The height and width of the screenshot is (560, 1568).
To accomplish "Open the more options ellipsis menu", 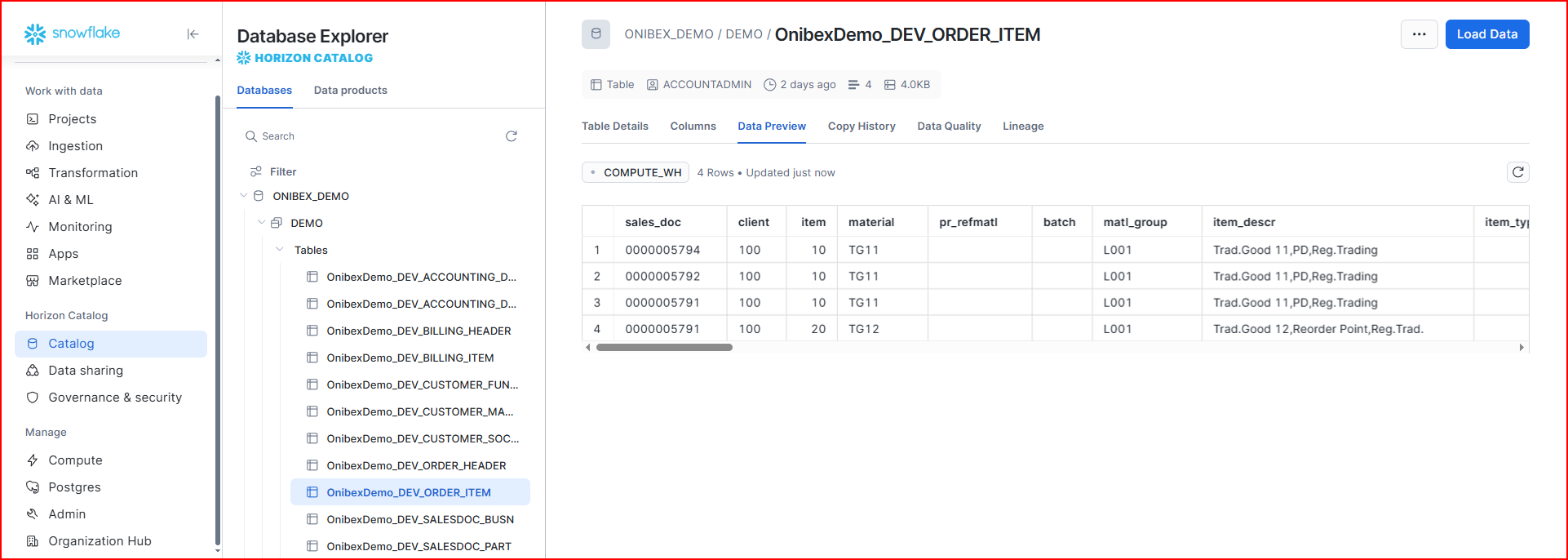I will [x=1419, y=34].
